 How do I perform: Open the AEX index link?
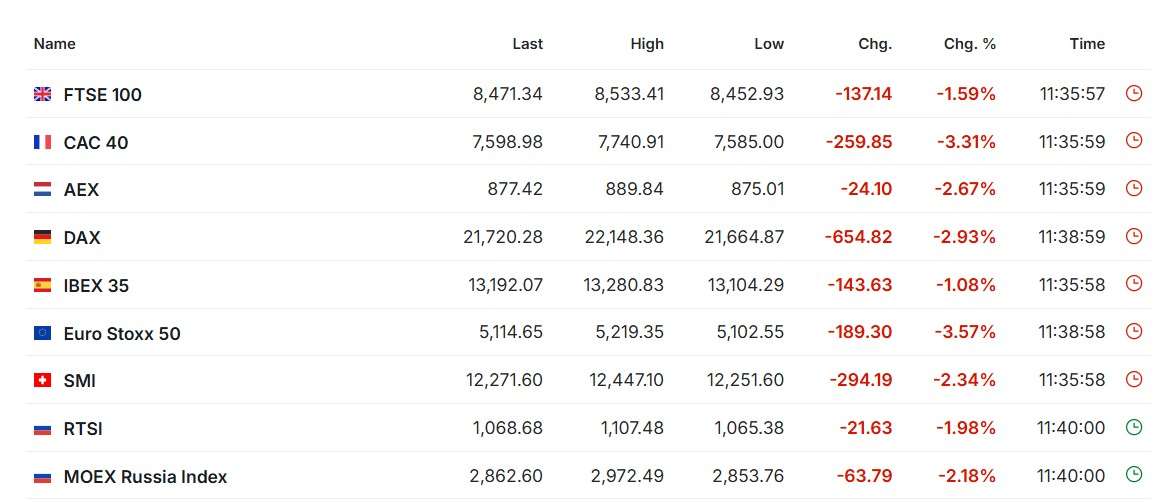pos(81,190)
